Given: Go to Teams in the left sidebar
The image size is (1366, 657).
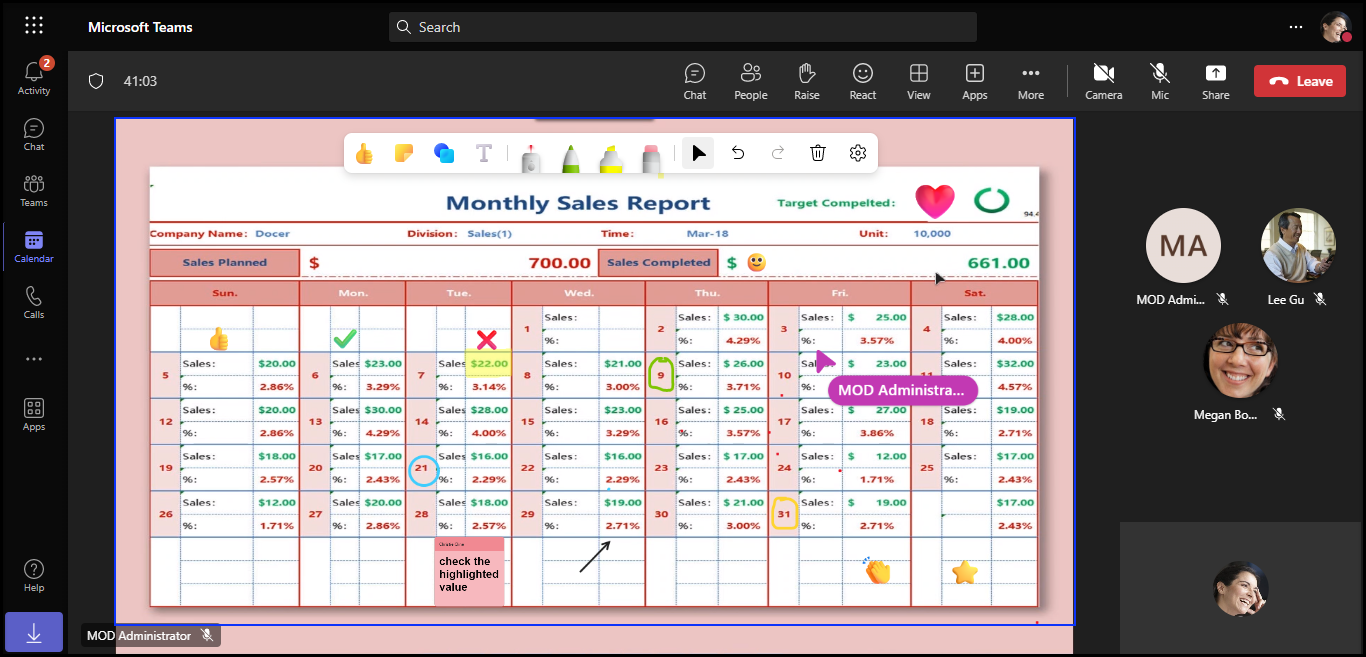Looking at the screenshot, I should point(34,190).
